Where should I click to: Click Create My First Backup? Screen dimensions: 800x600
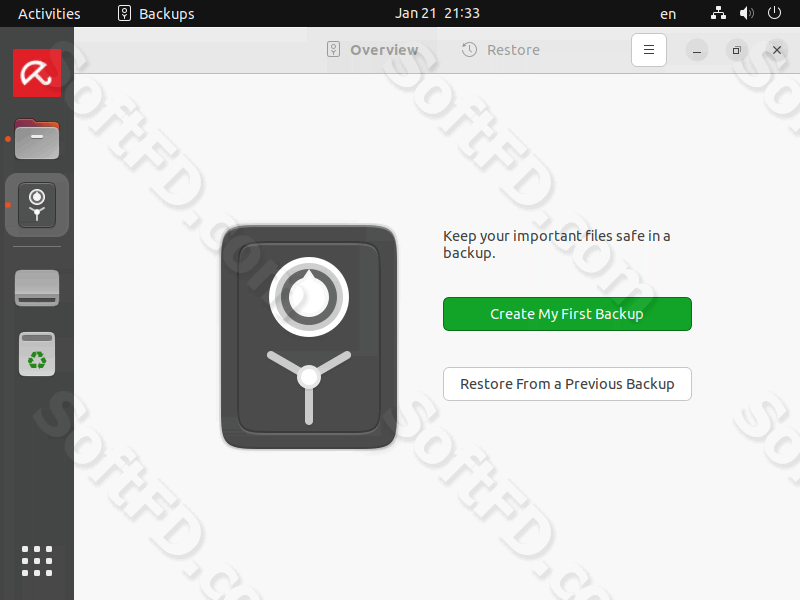pyautogui.click(x=567, y=314)
